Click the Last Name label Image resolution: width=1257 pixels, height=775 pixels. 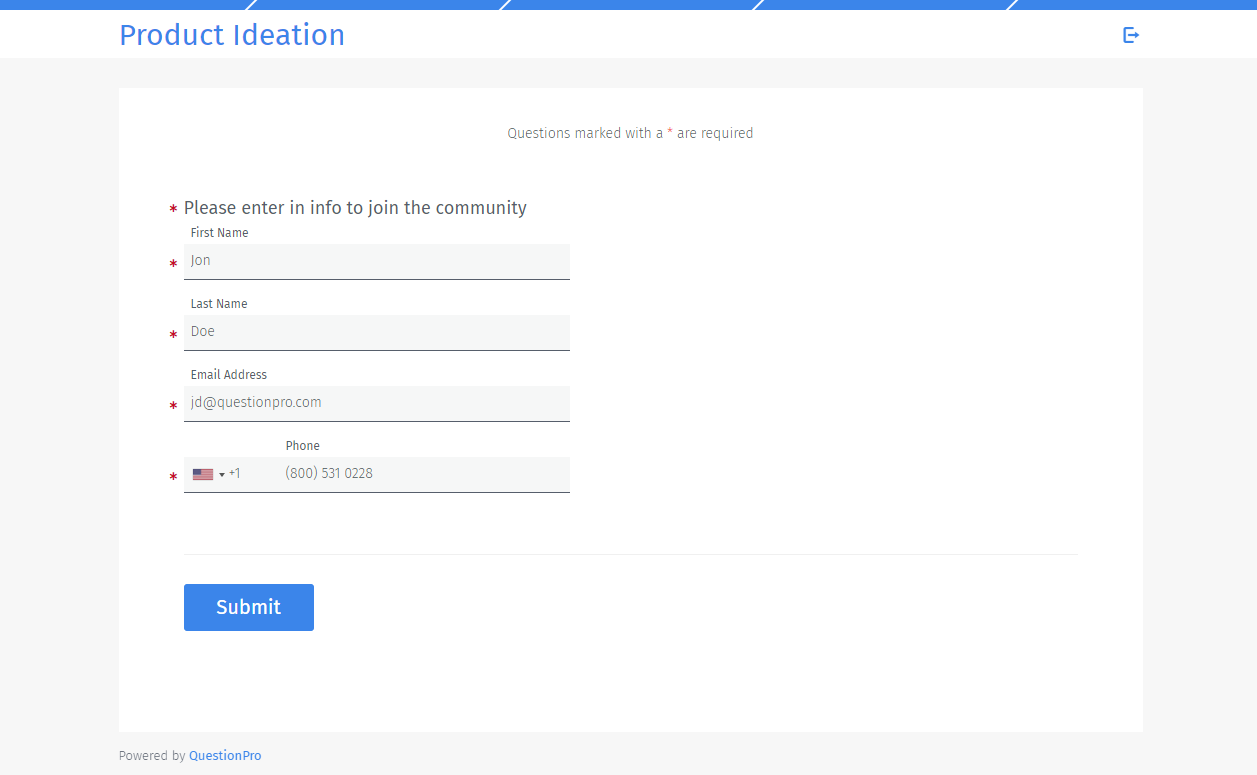pyautogui.click(x=219, y=304)
